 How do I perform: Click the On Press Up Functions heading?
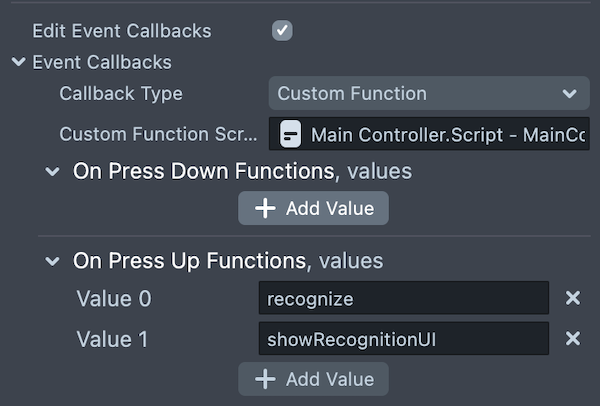pos(190,262)
